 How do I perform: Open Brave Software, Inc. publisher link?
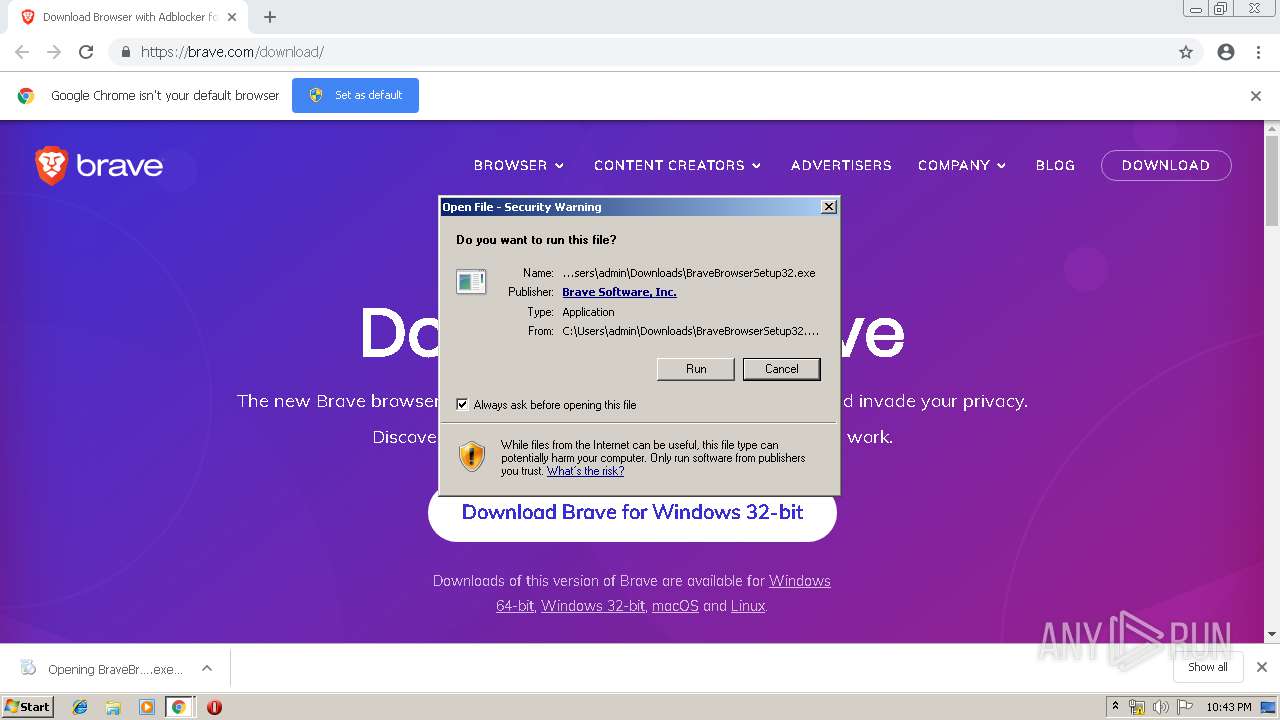pos(619,292)
